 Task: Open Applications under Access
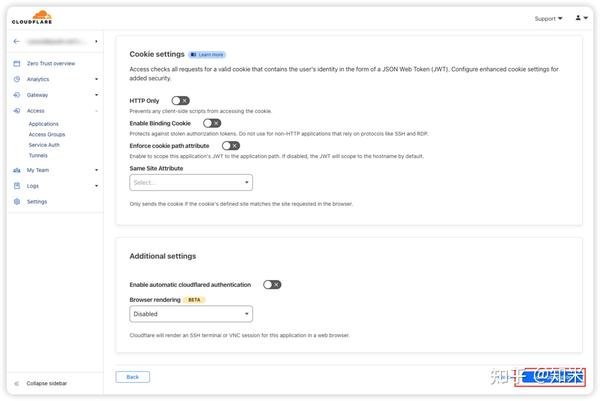[43, 124]
